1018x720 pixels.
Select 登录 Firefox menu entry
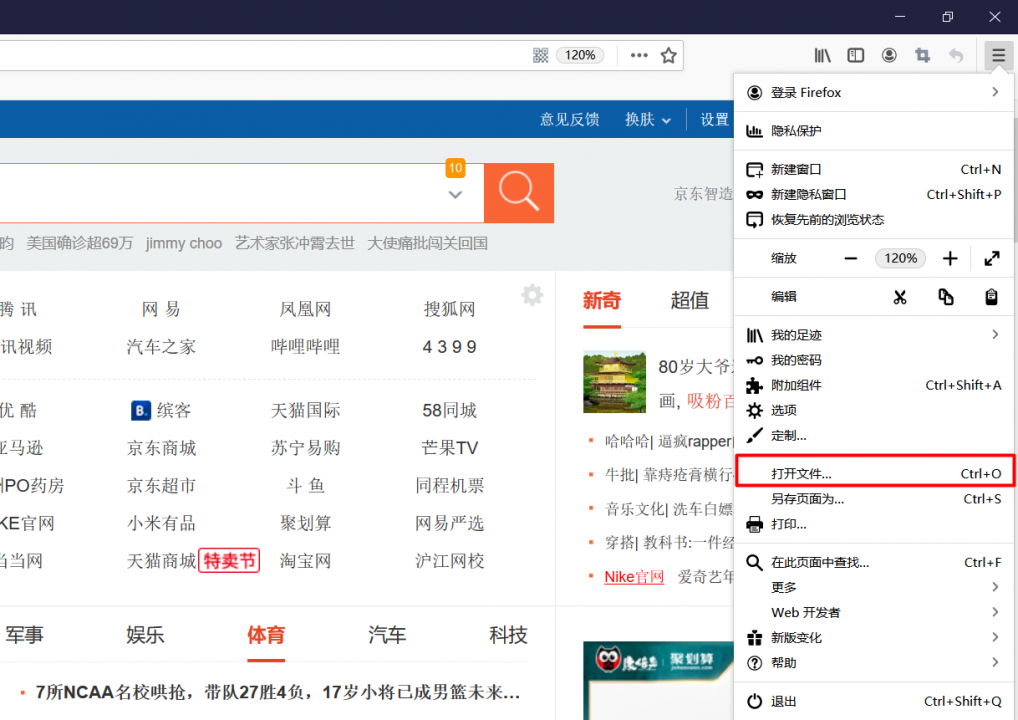pos(874,93)
